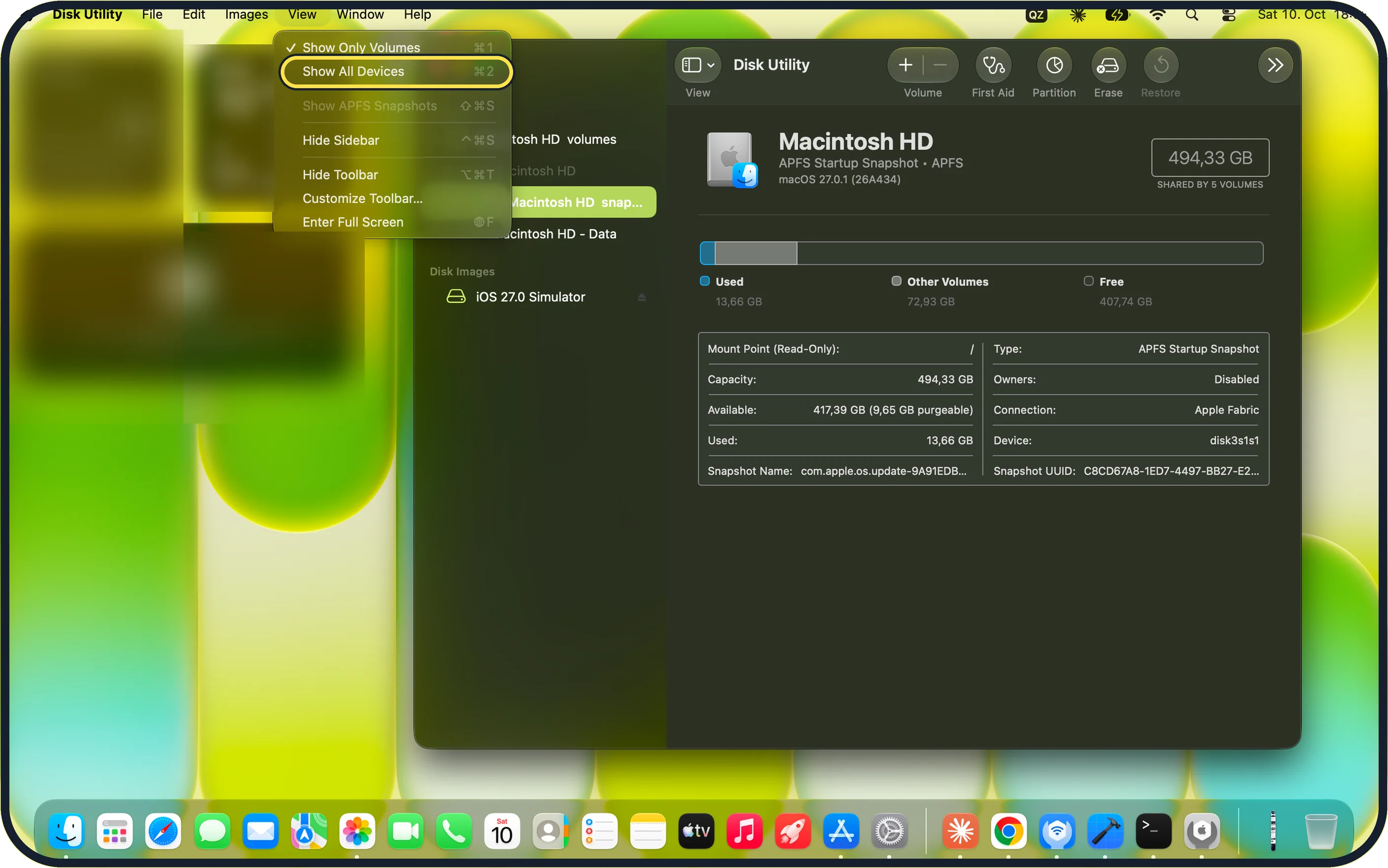Open Finder from the Dock
Viewport: 1388px width, 868px height.
[x=67, y=832]
